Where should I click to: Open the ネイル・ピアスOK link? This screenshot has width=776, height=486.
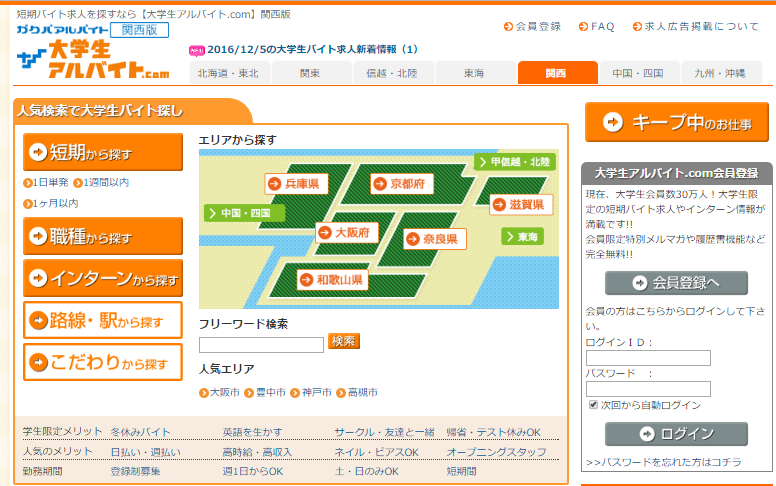[x=377, y=452]
